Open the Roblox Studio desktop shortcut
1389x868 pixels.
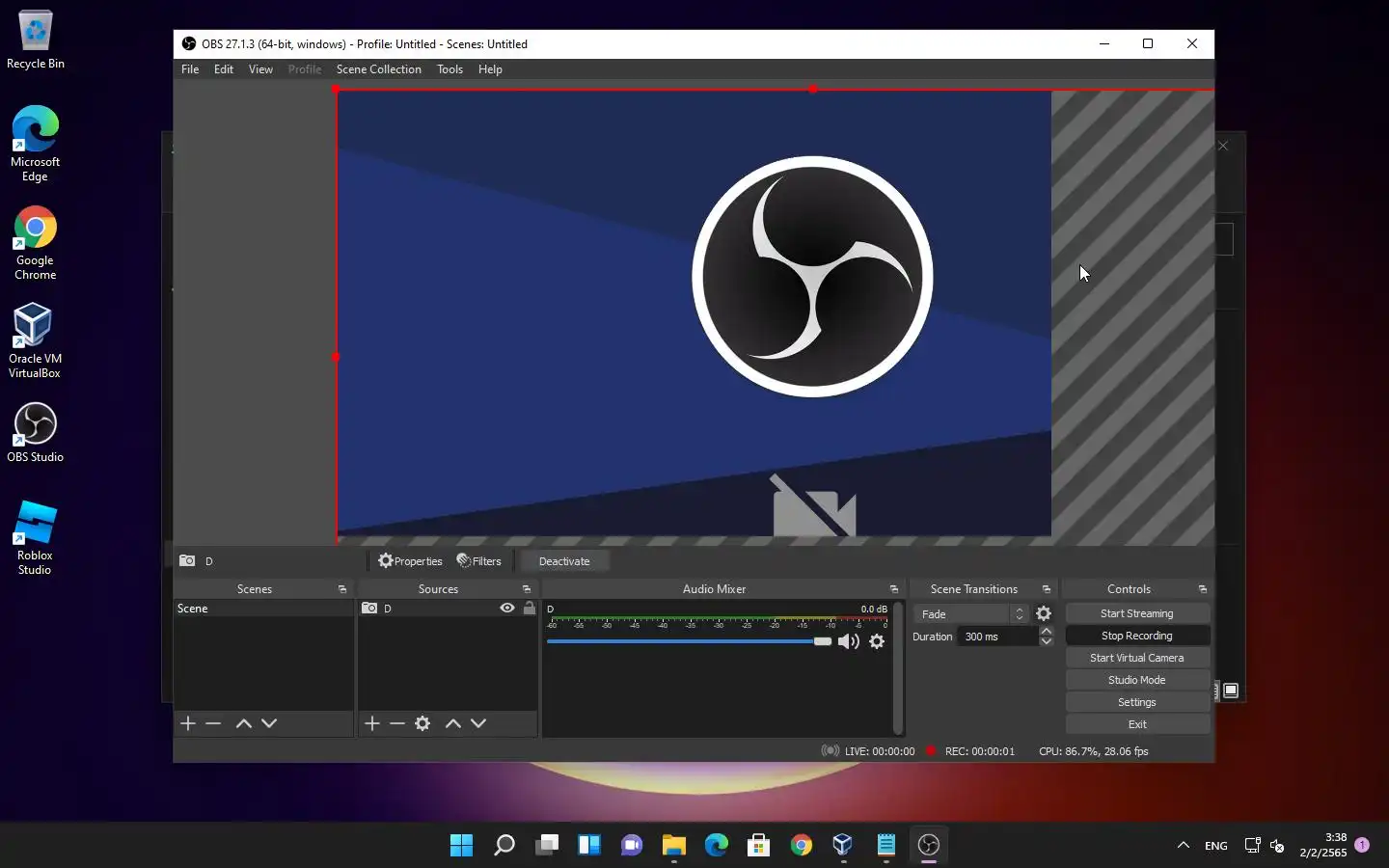[x=35, y=538]
